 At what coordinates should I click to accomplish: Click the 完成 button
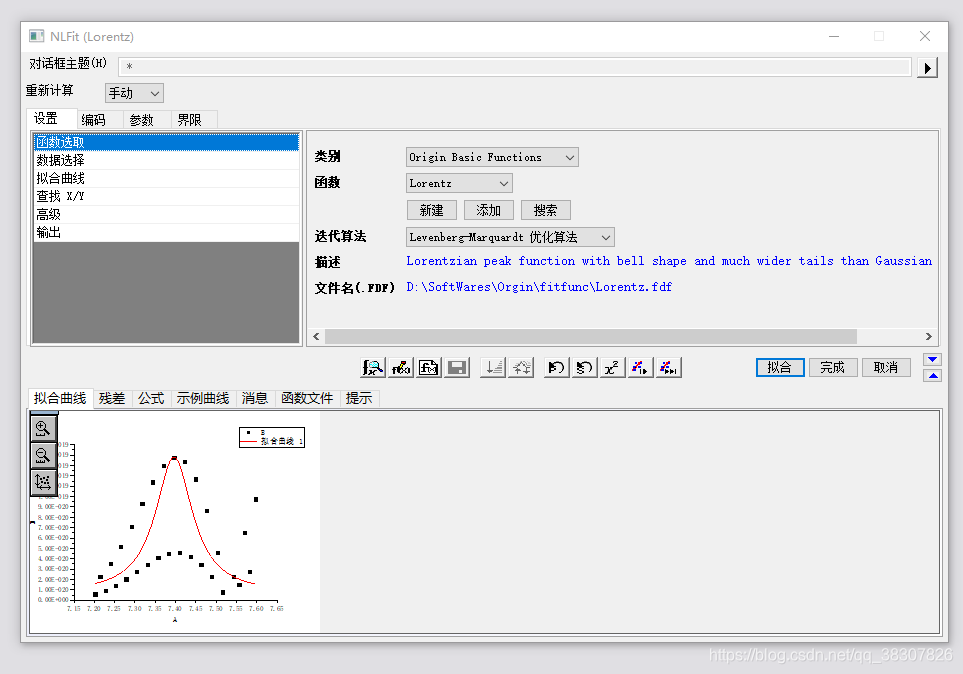pos(833,367)
